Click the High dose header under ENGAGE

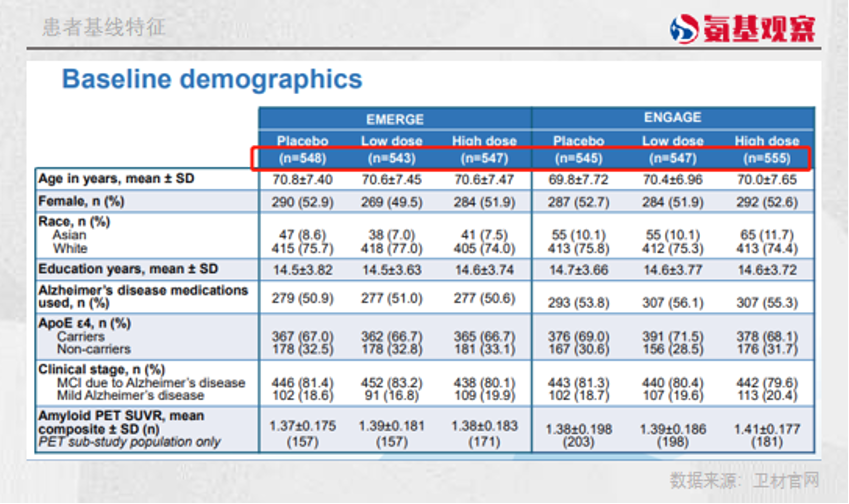[x=767, y=141]
